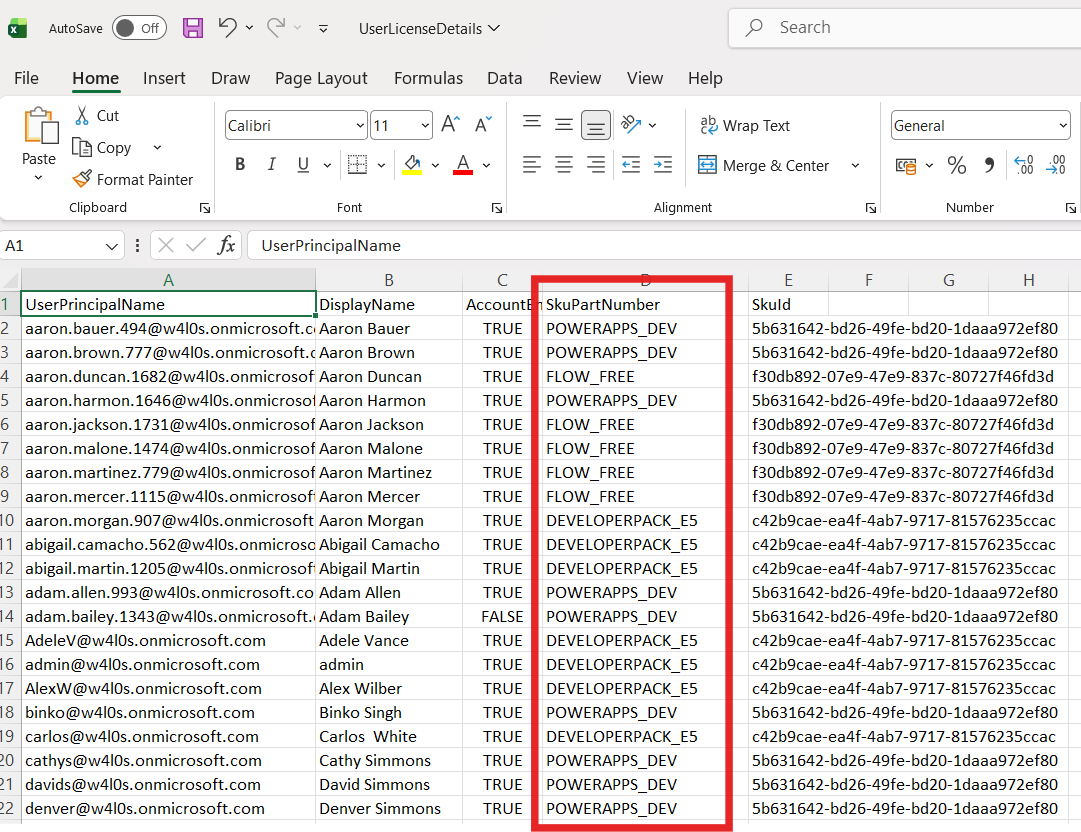Apply Center horizontal alignment to cell
The width and height of the screenshot is (1081, 832).
[x=564, y=165]
